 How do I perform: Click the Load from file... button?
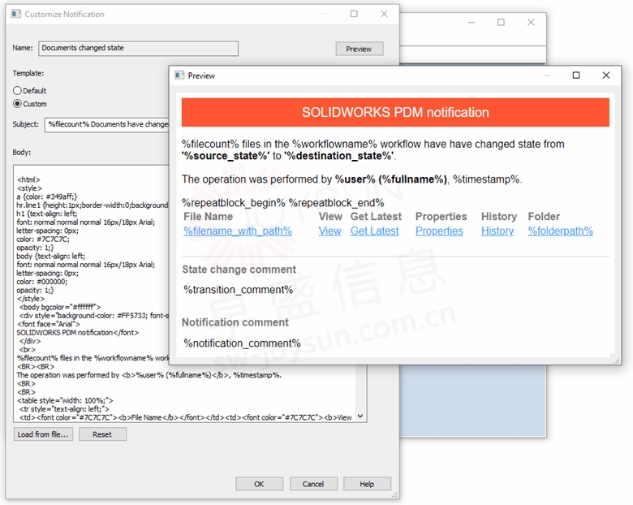coord(43,434)
